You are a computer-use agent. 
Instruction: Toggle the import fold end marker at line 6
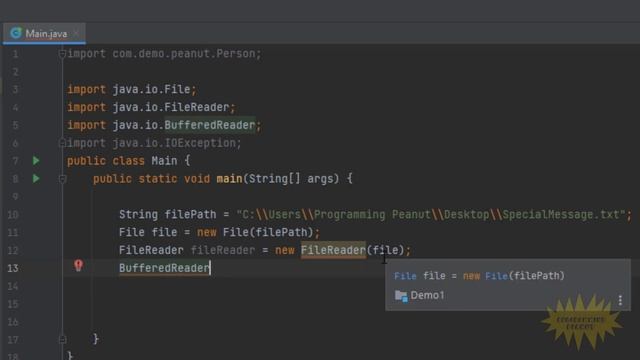tap(62, 143)
